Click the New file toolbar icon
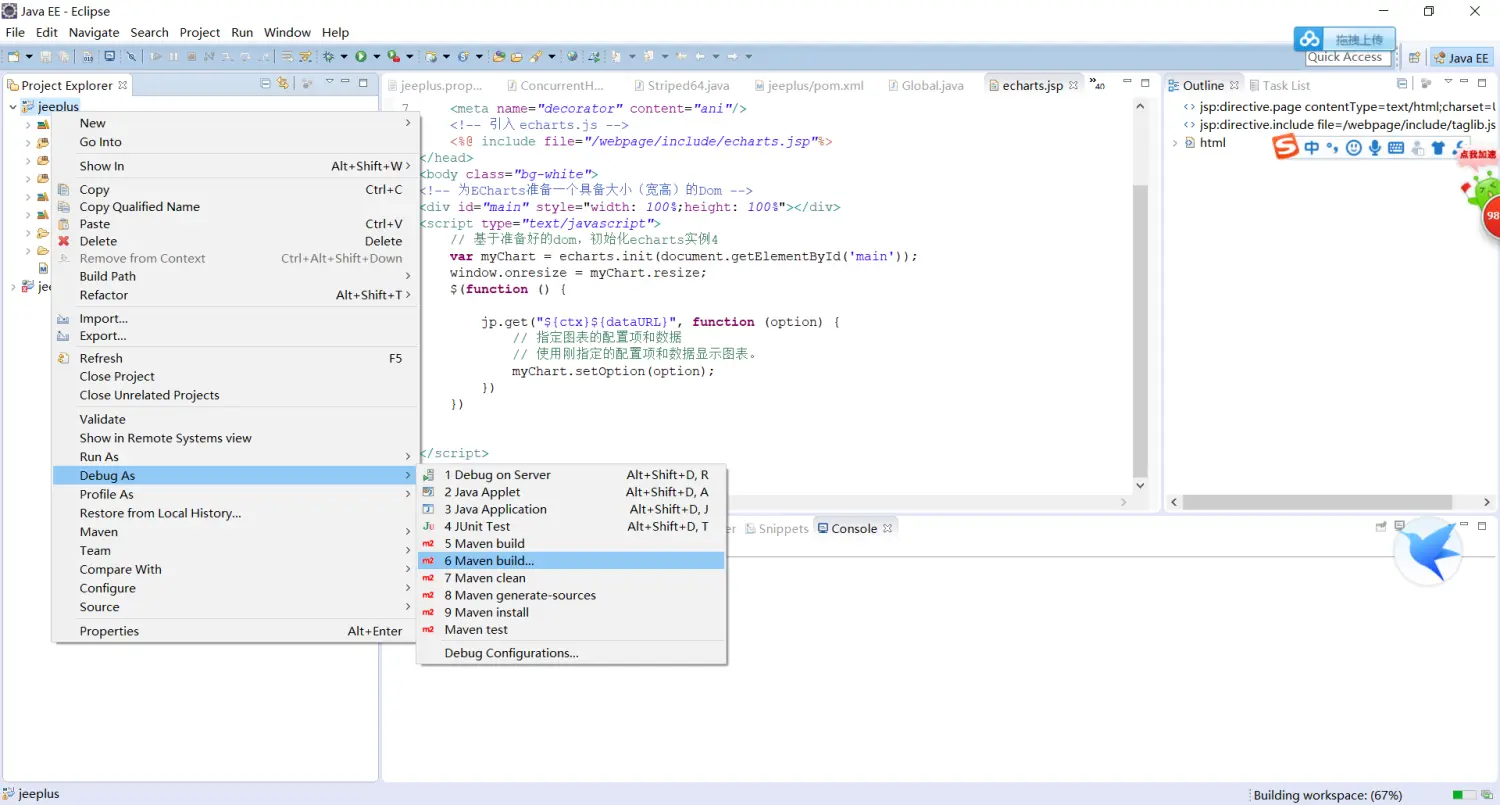 14,57
